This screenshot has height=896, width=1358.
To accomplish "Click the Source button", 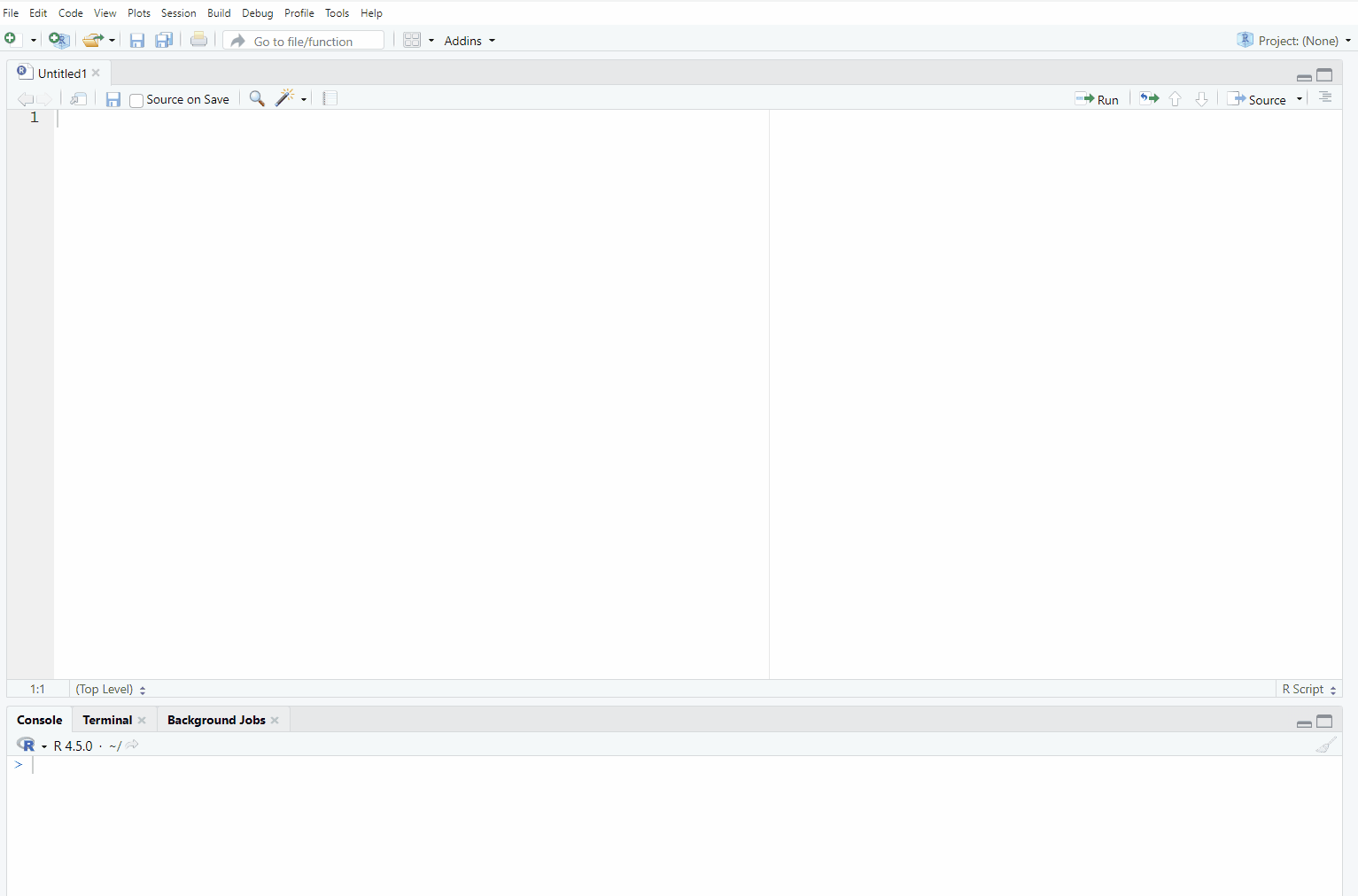I will [x=1258, y=99].
